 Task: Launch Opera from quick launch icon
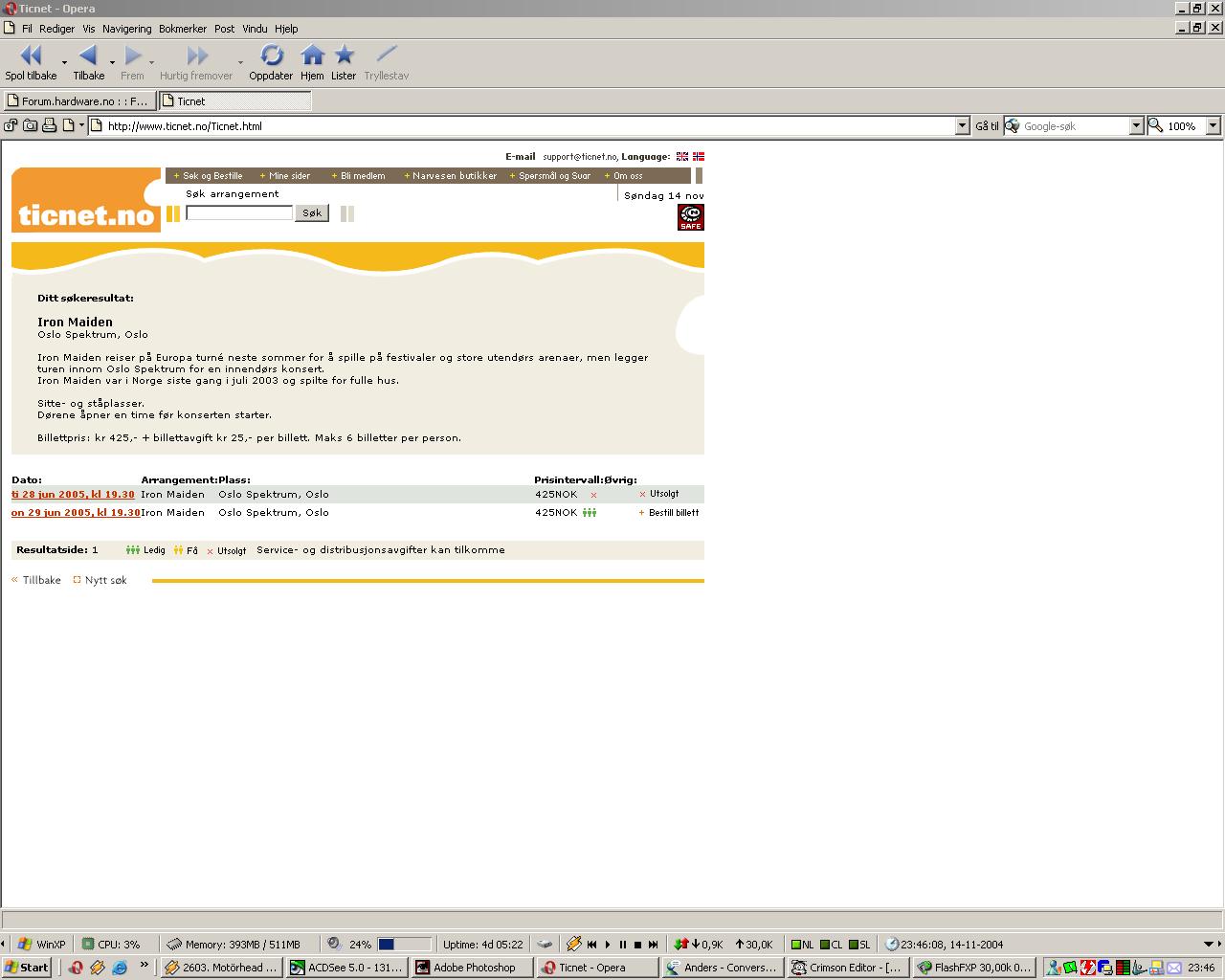point(76,968)
